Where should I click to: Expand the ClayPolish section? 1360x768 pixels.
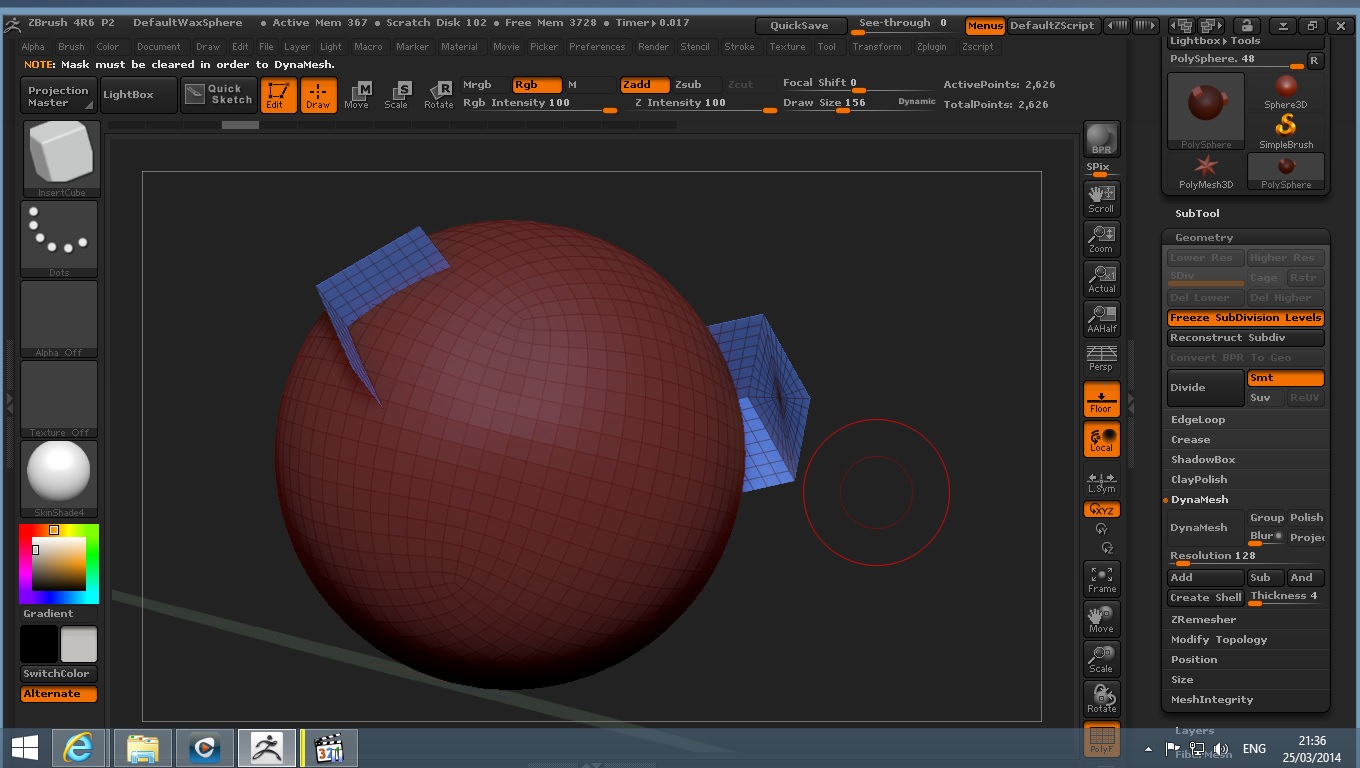[x=1199, y=479]
